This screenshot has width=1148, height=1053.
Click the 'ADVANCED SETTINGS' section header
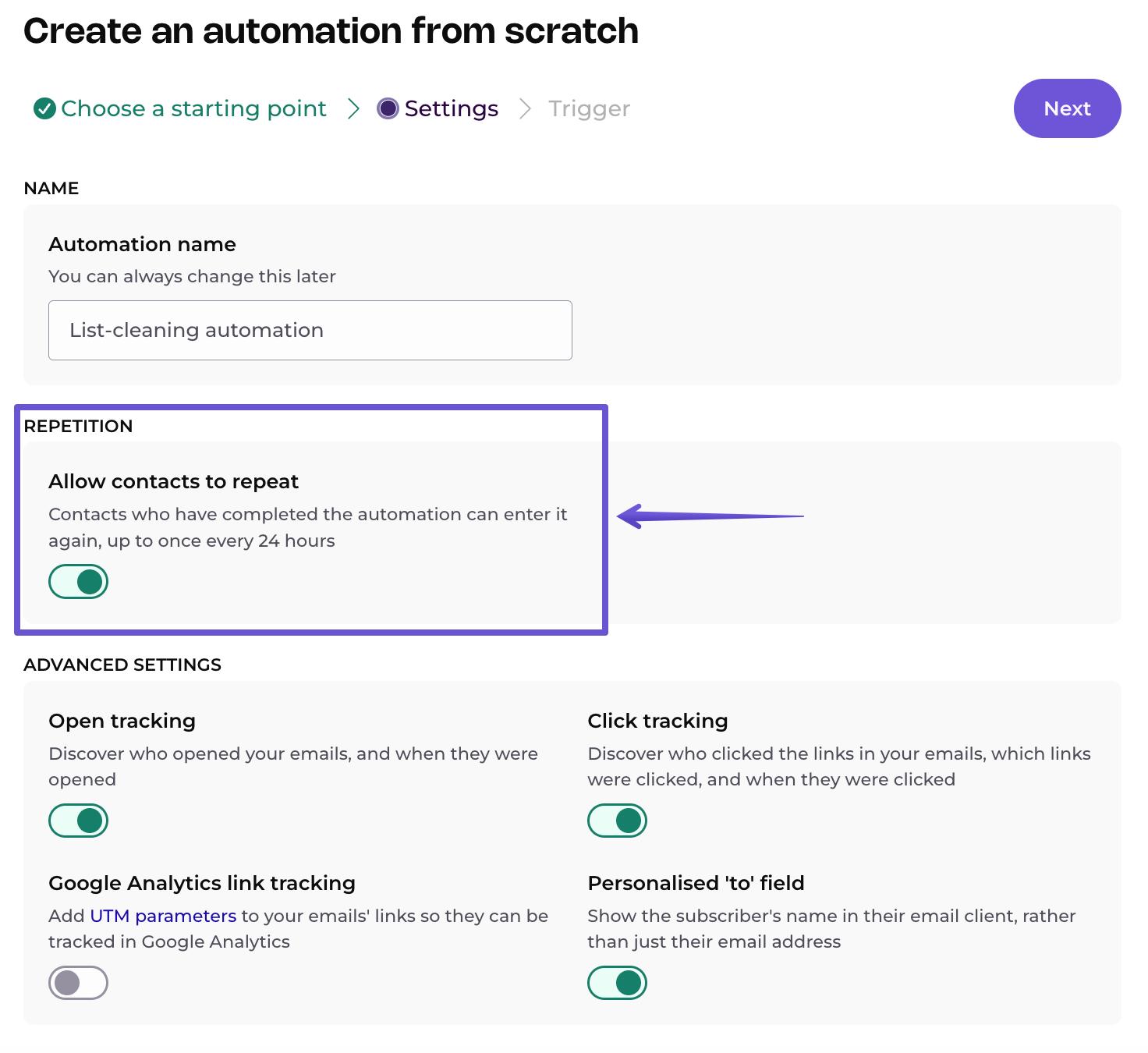[122, 665]
